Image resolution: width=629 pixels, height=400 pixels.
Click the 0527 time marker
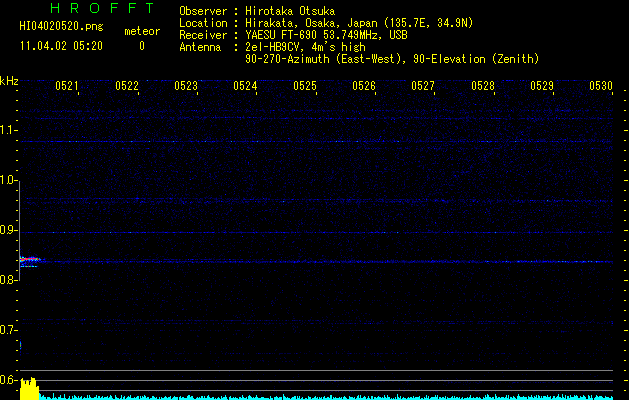[423, 86]
